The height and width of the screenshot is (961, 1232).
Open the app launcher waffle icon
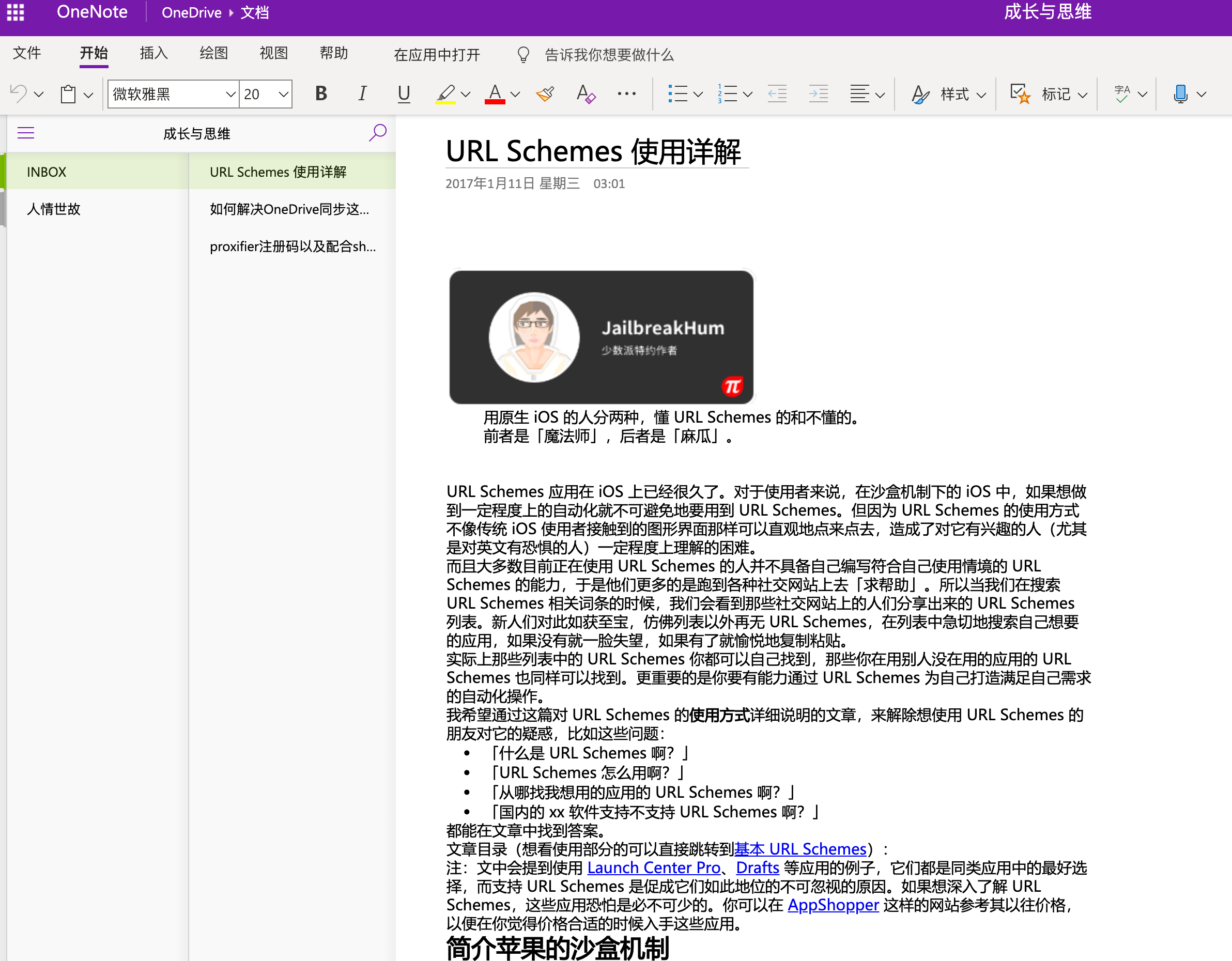(x=15, y=12)
